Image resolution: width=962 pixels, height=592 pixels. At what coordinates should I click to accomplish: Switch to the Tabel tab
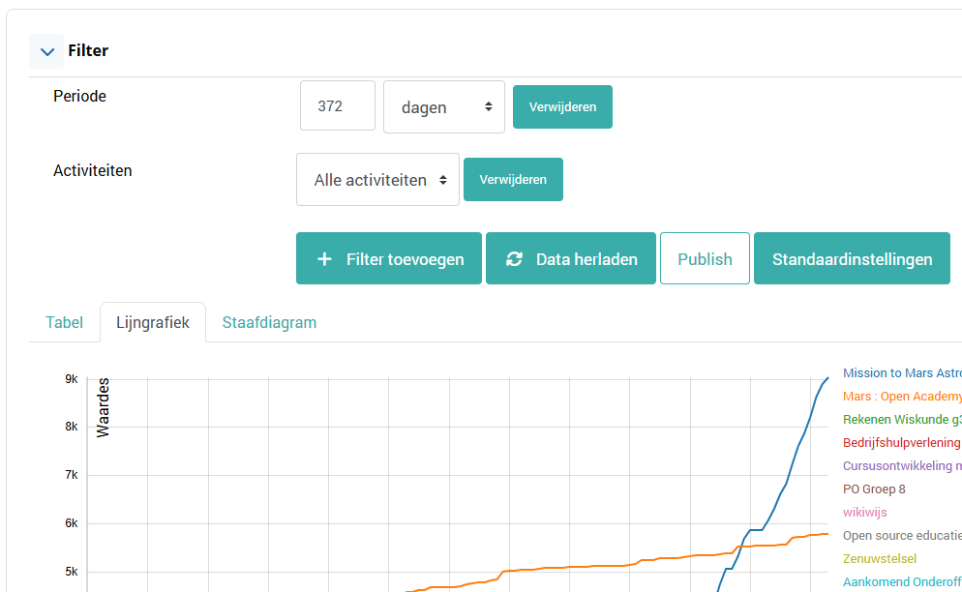(x=64, y=323)
